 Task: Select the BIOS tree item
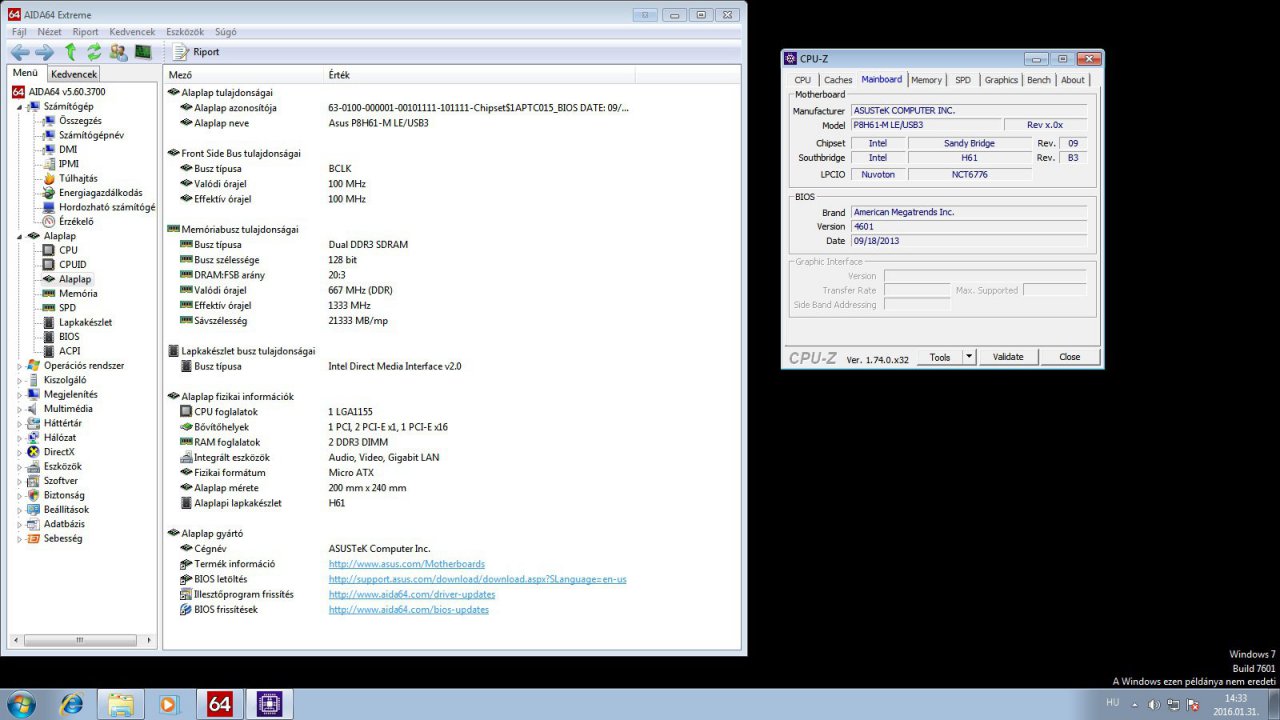[x=69, y=337]
